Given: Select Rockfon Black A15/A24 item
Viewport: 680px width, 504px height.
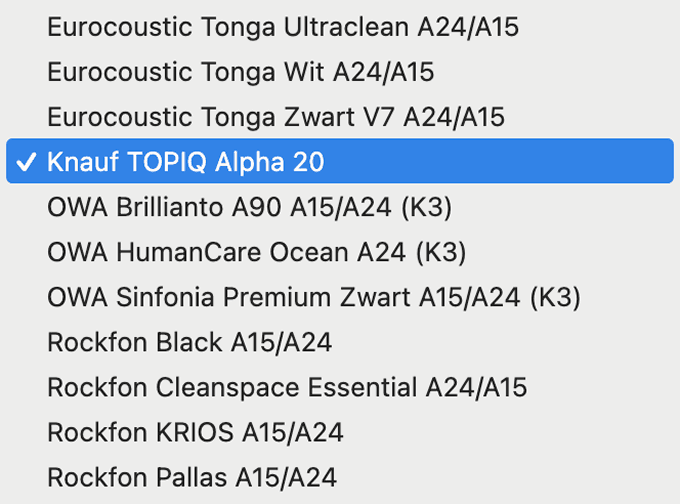Looking at the screenshot, I should click(x=189, y=342).
